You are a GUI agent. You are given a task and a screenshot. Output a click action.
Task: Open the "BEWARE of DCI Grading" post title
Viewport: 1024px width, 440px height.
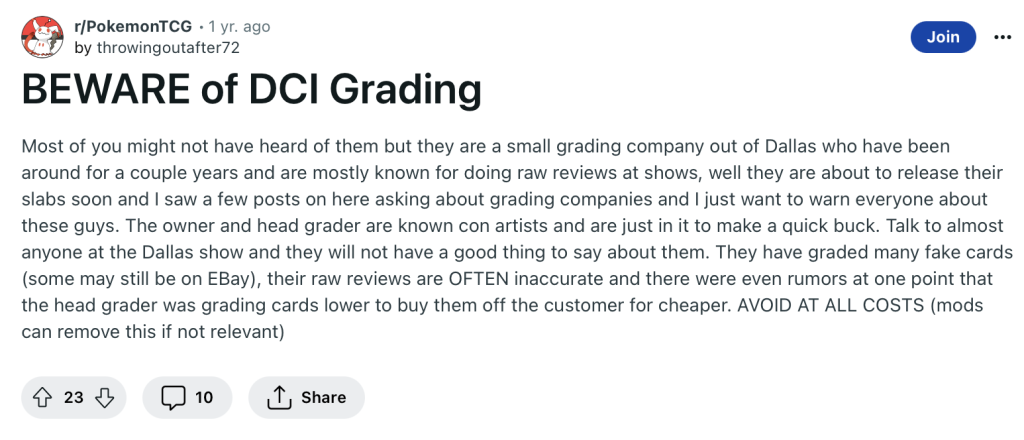tap(251, 91)
